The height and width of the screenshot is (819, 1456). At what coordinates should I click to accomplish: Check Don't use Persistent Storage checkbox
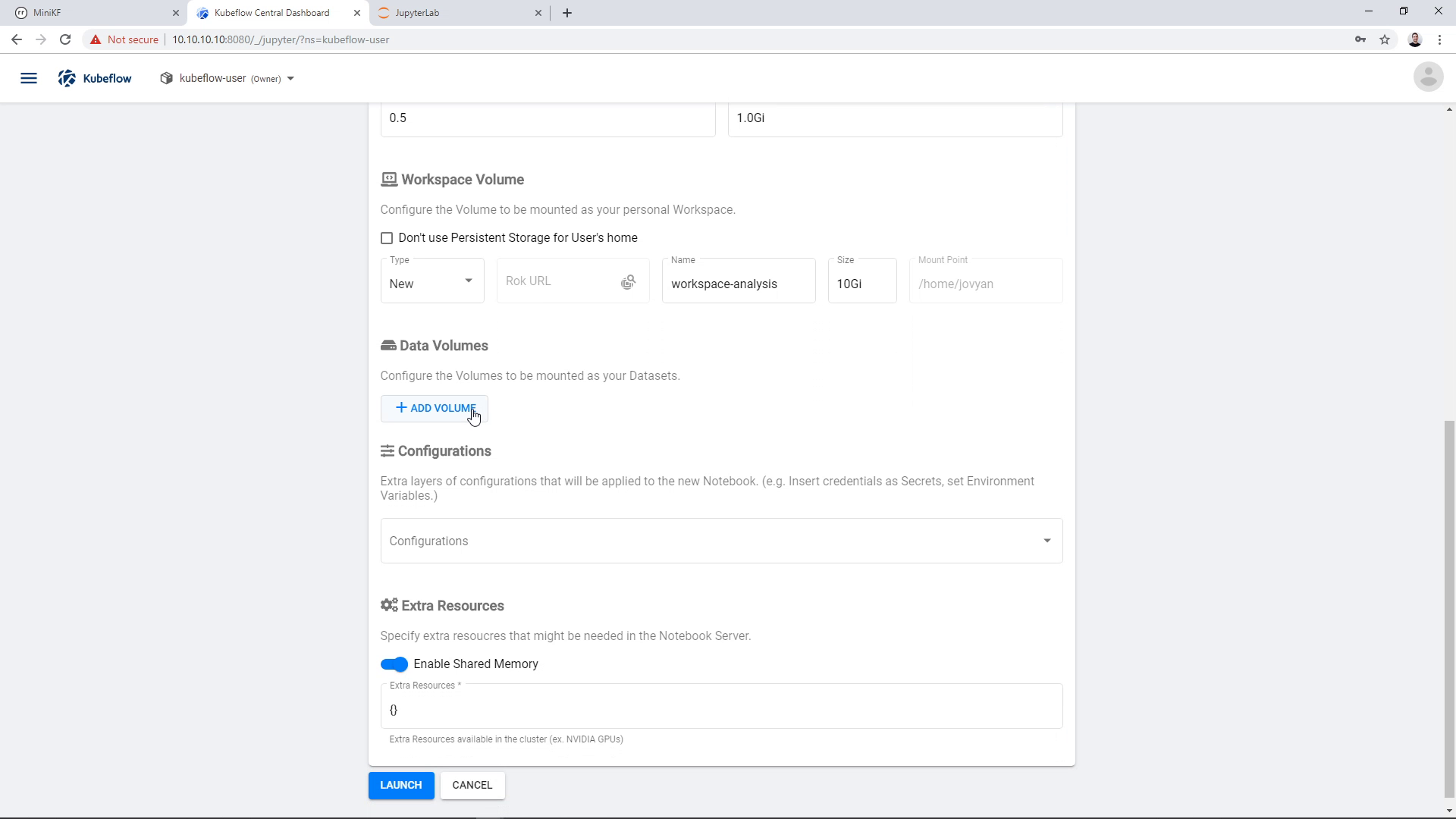[x=387, y=238]
